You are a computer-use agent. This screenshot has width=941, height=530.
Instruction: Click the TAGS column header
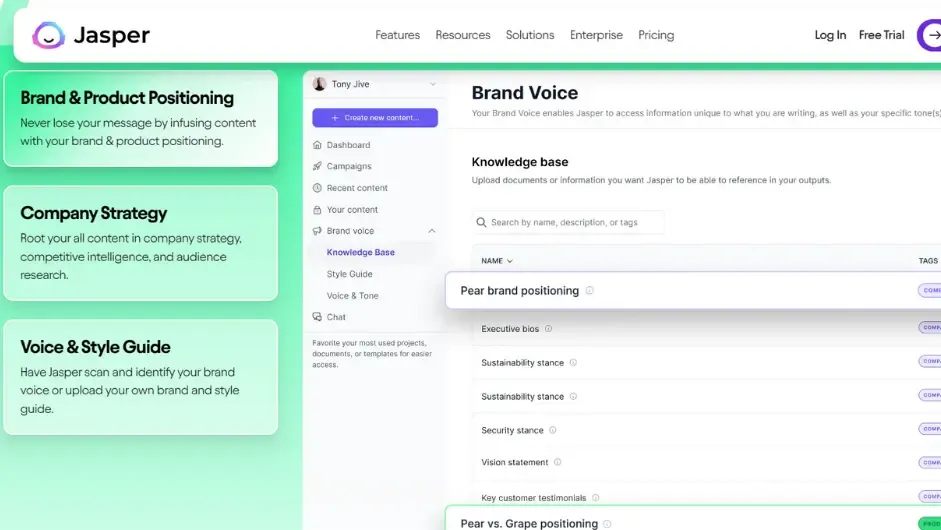click(928, 260)
